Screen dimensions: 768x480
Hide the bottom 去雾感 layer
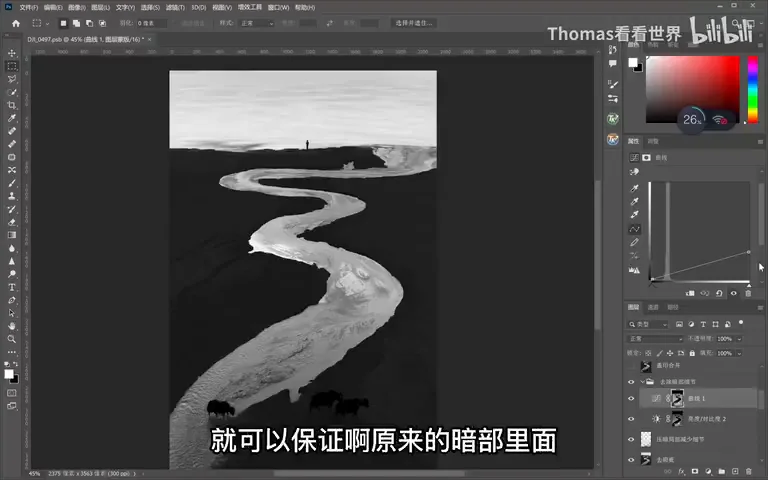pos(631,459)
